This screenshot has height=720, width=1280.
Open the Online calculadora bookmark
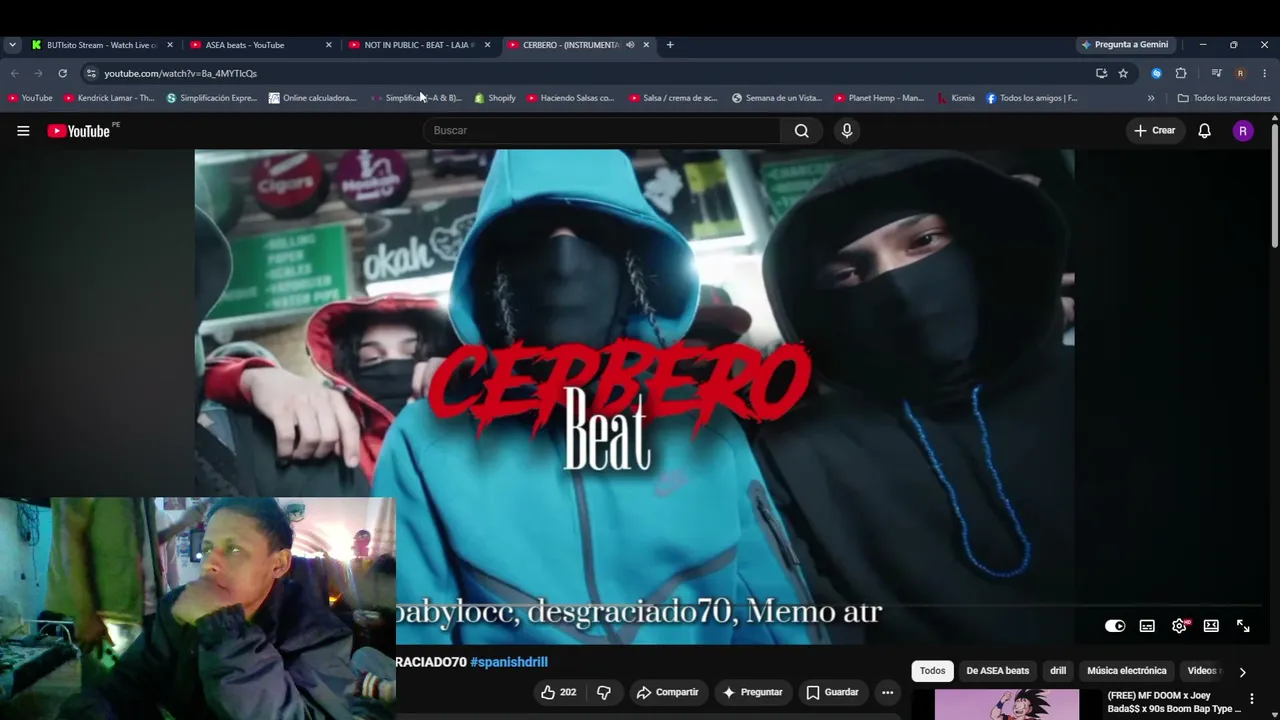(313, 98)
